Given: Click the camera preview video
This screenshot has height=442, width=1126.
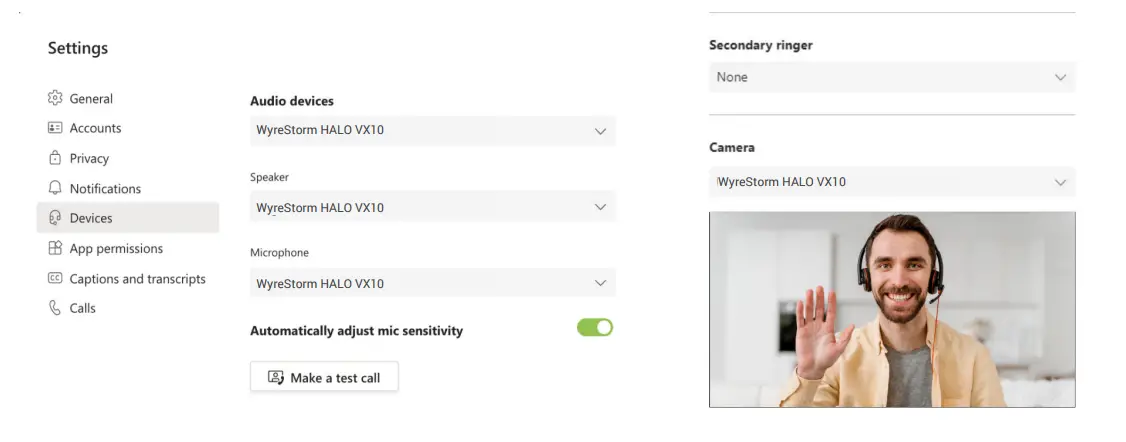Looking at the screenshot, I should pos(891,309).
